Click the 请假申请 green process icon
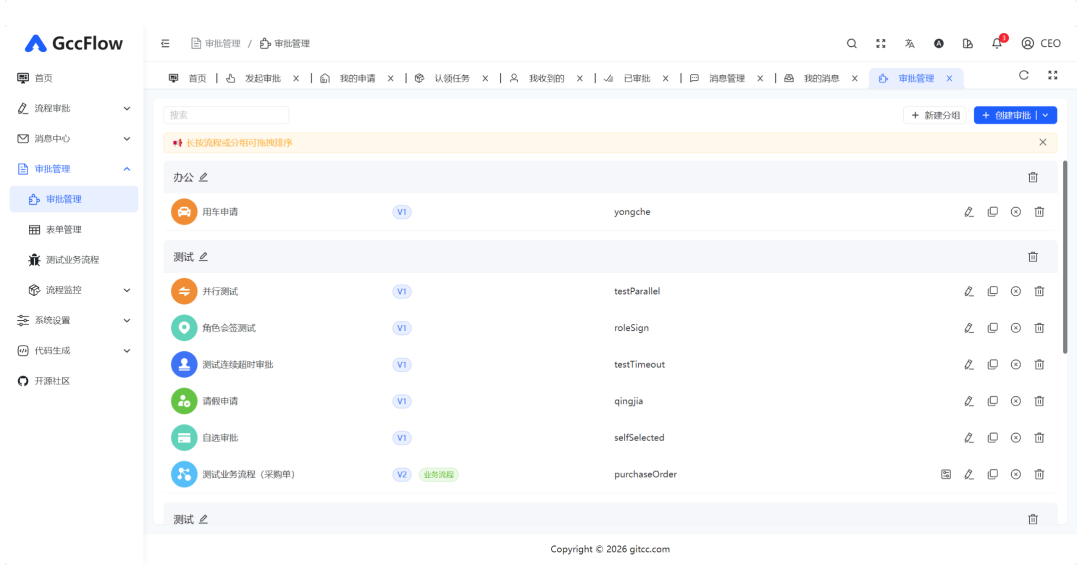1080x575 pixels. (x=184, y=401)
